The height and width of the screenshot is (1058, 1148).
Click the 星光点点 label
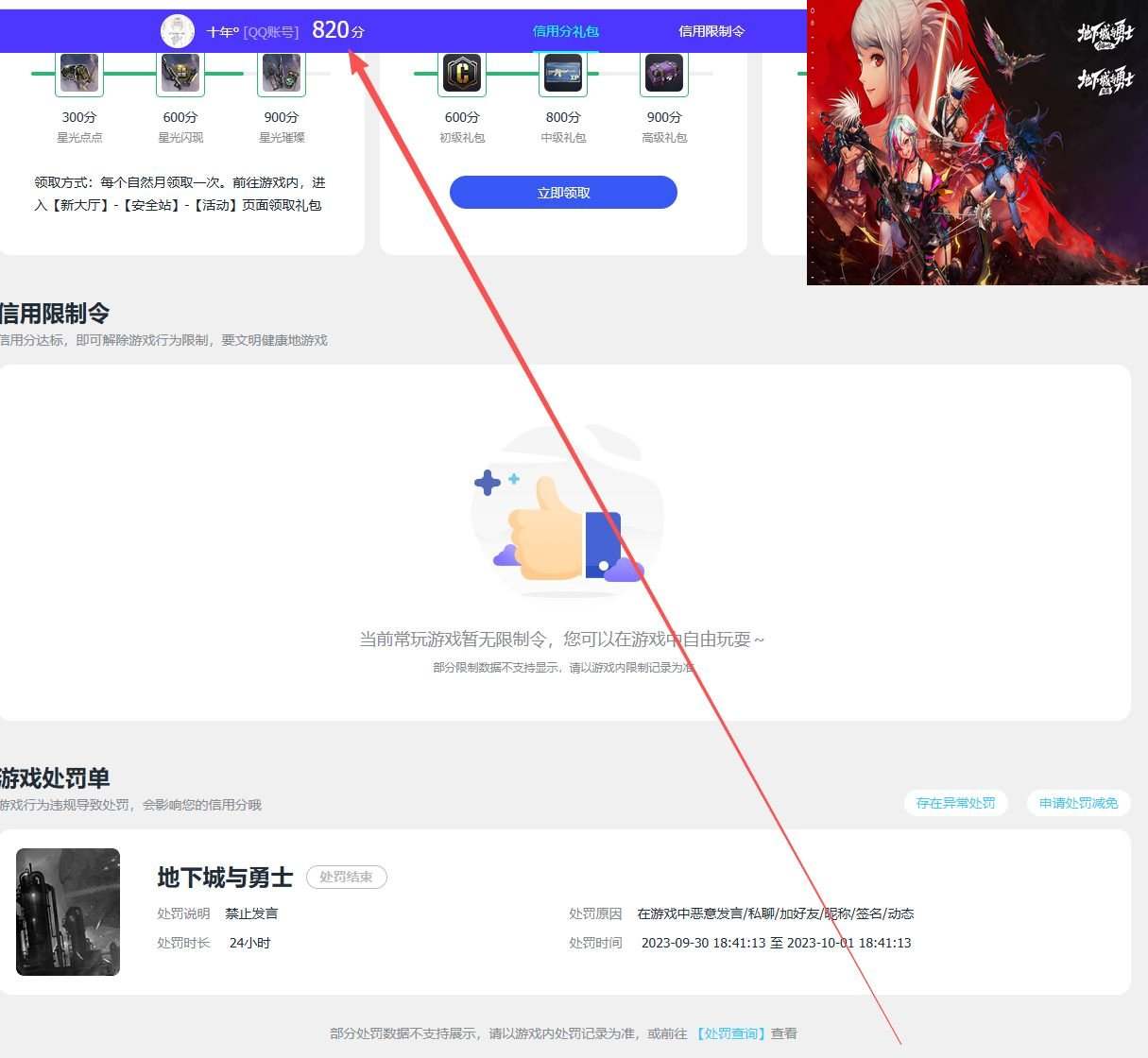[79, 137]
